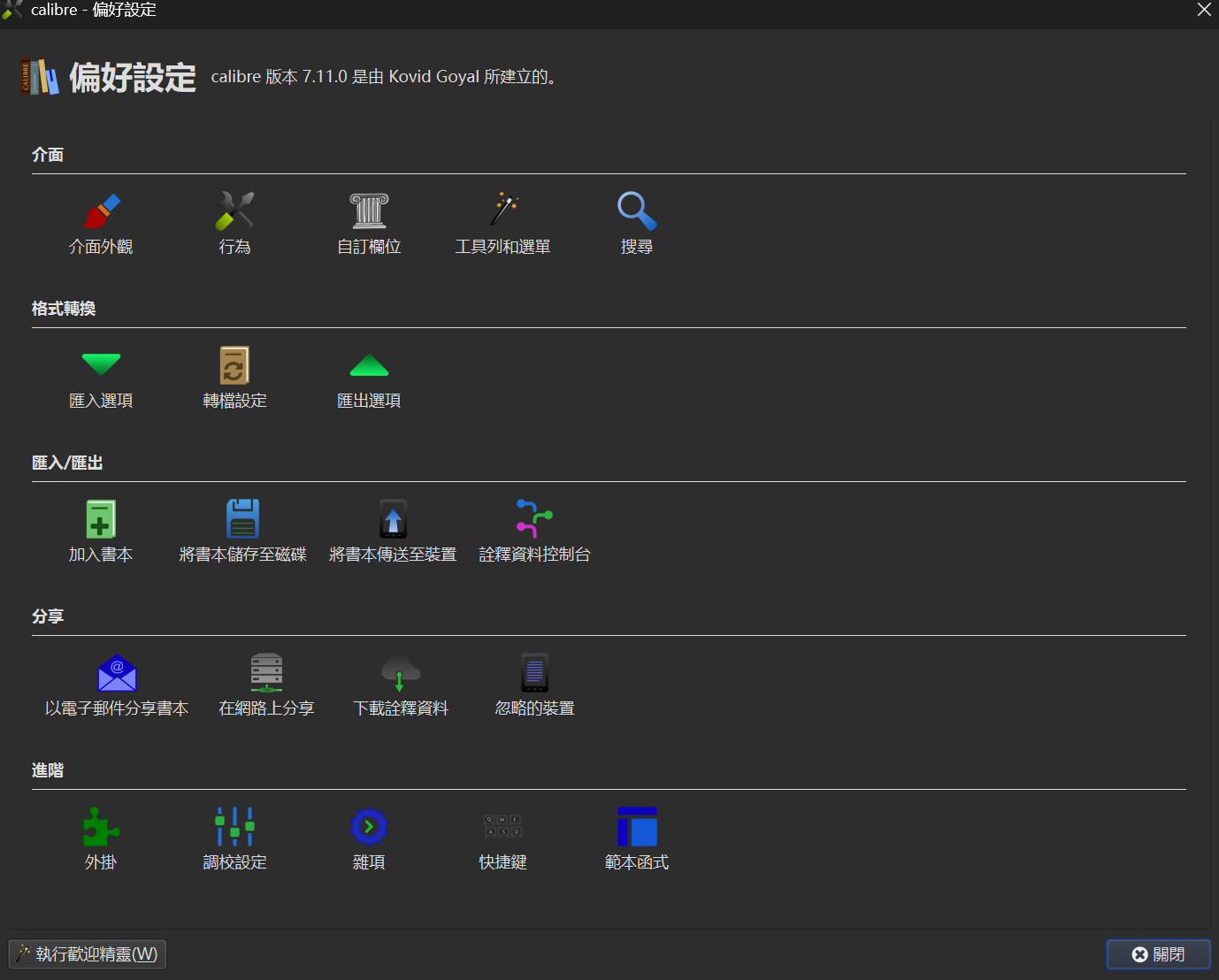Open 將書本傳送至裝置 tablet icon
1219x980 pixels.
coord(393,518)
